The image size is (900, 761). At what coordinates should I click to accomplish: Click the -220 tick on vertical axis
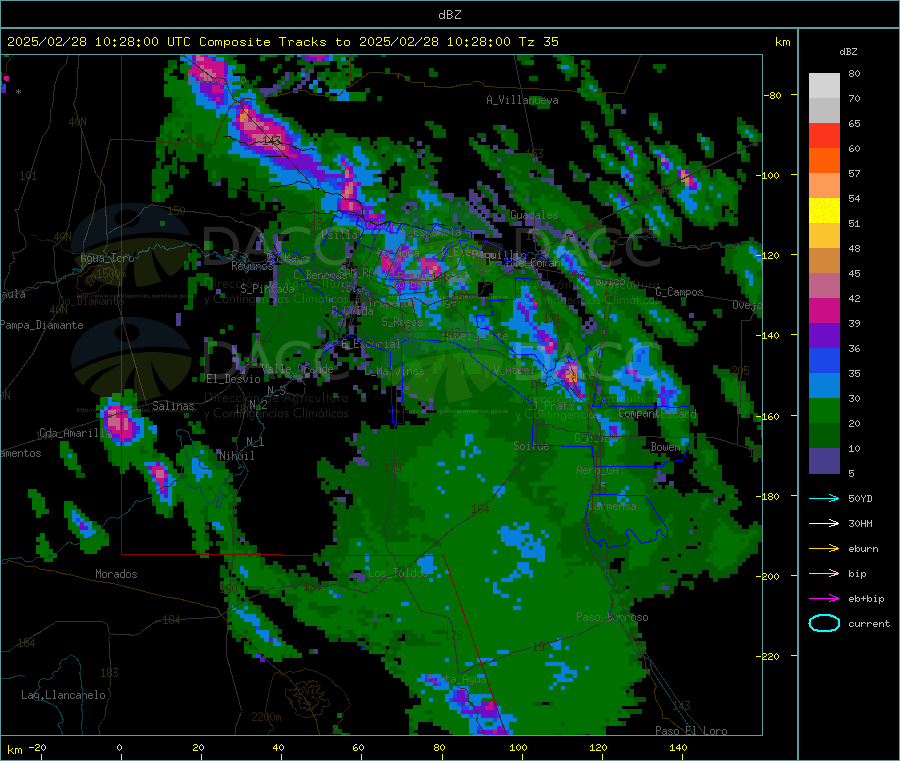(x=770, y=657)
